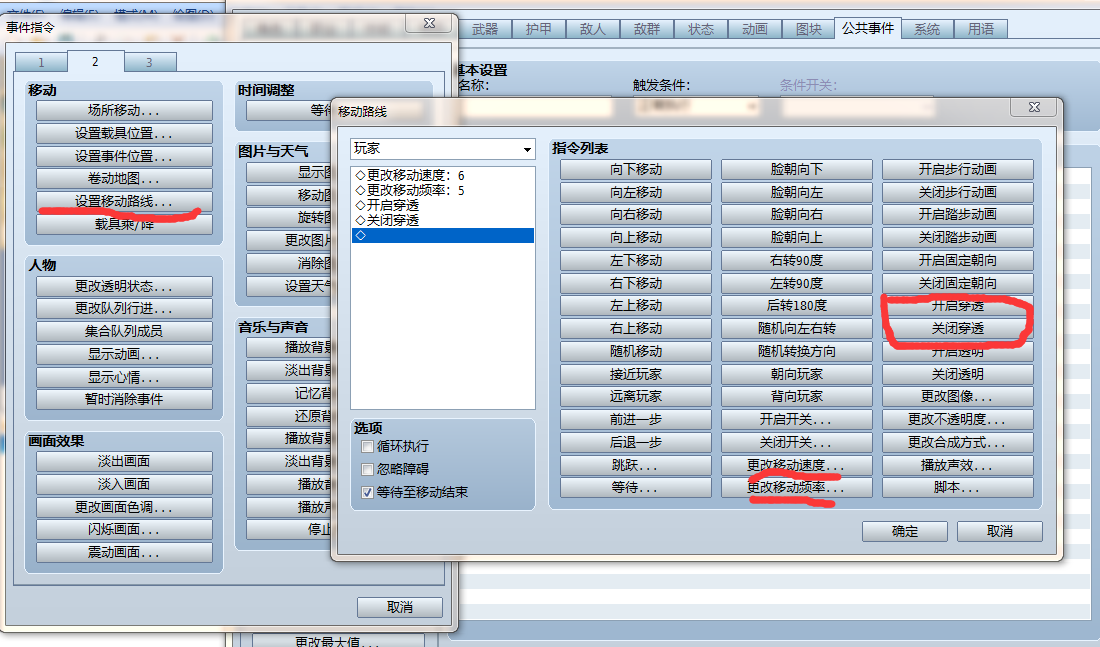Click 集合队列成员 event command
The height and width of the screenshot is (647, 1100).
tap(124, 331)
